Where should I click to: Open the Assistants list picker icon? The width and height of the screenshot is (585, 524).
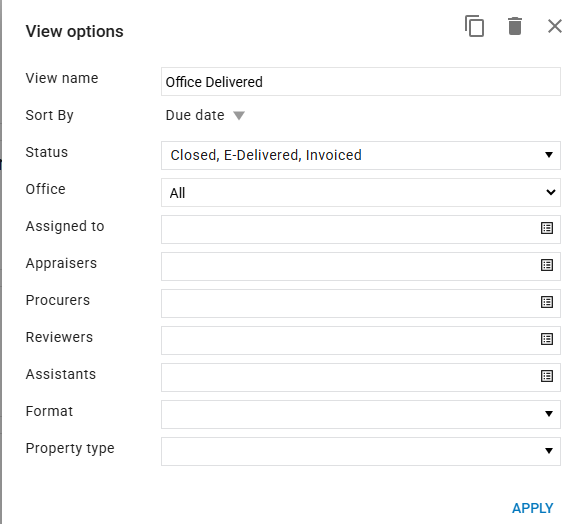point(547,376)
